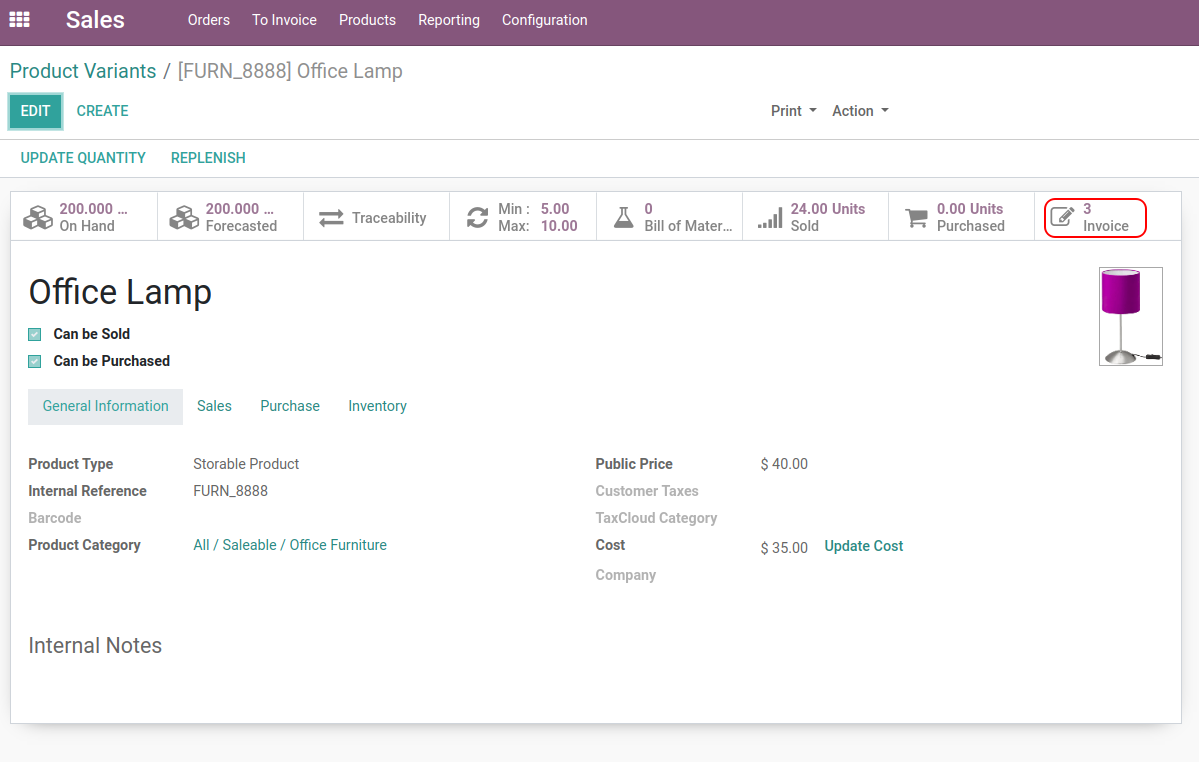Click the Purchased shopping cart icon

916,217
